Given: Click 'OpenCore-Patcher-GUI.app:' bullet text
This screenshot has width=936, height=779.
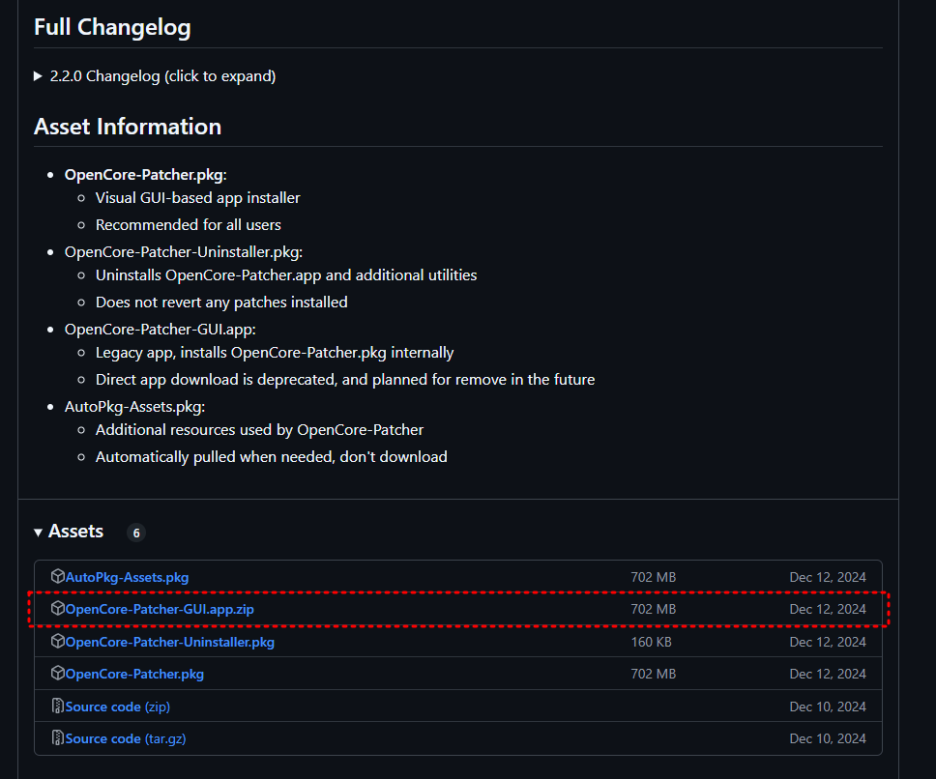Looking at the screenshot, I should 160,330.
